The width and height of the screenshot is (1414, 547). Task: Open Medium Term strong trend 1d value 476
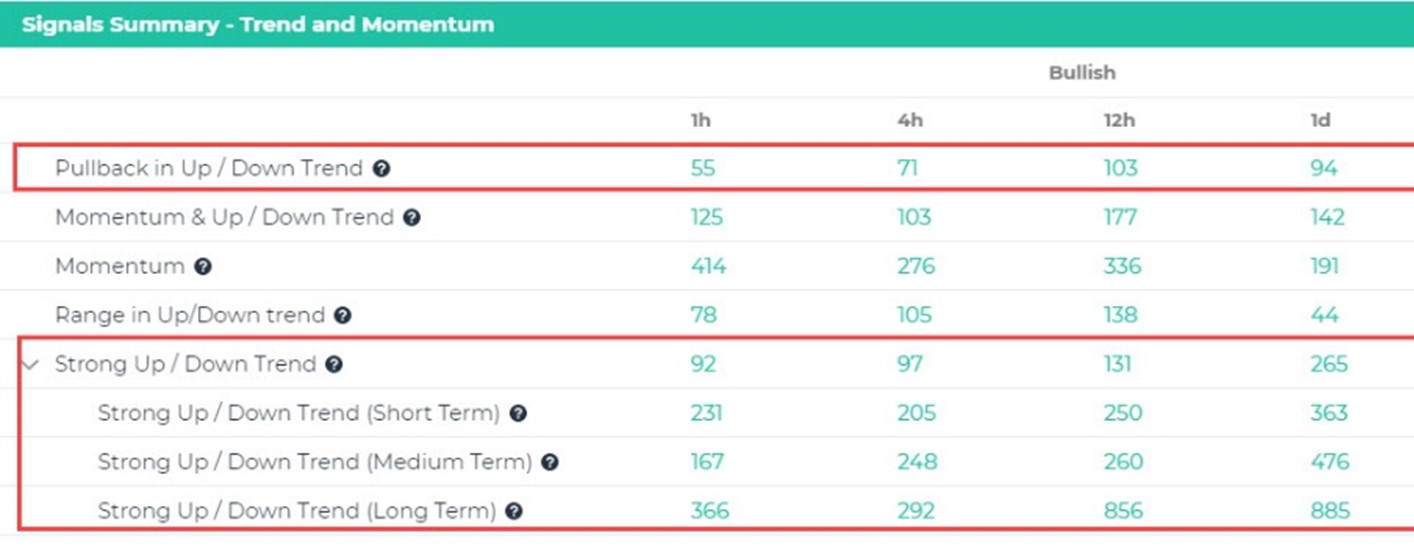tap(1330, 462)
